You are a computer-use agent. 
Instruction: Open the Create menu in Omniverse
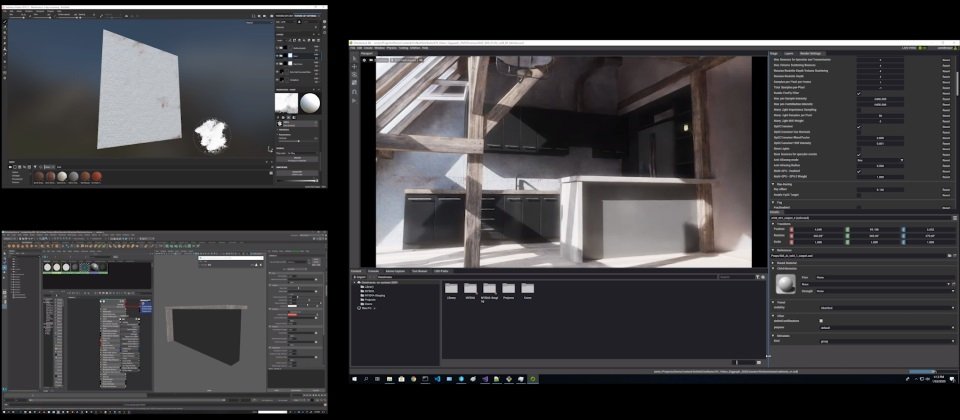pos(368,48)
